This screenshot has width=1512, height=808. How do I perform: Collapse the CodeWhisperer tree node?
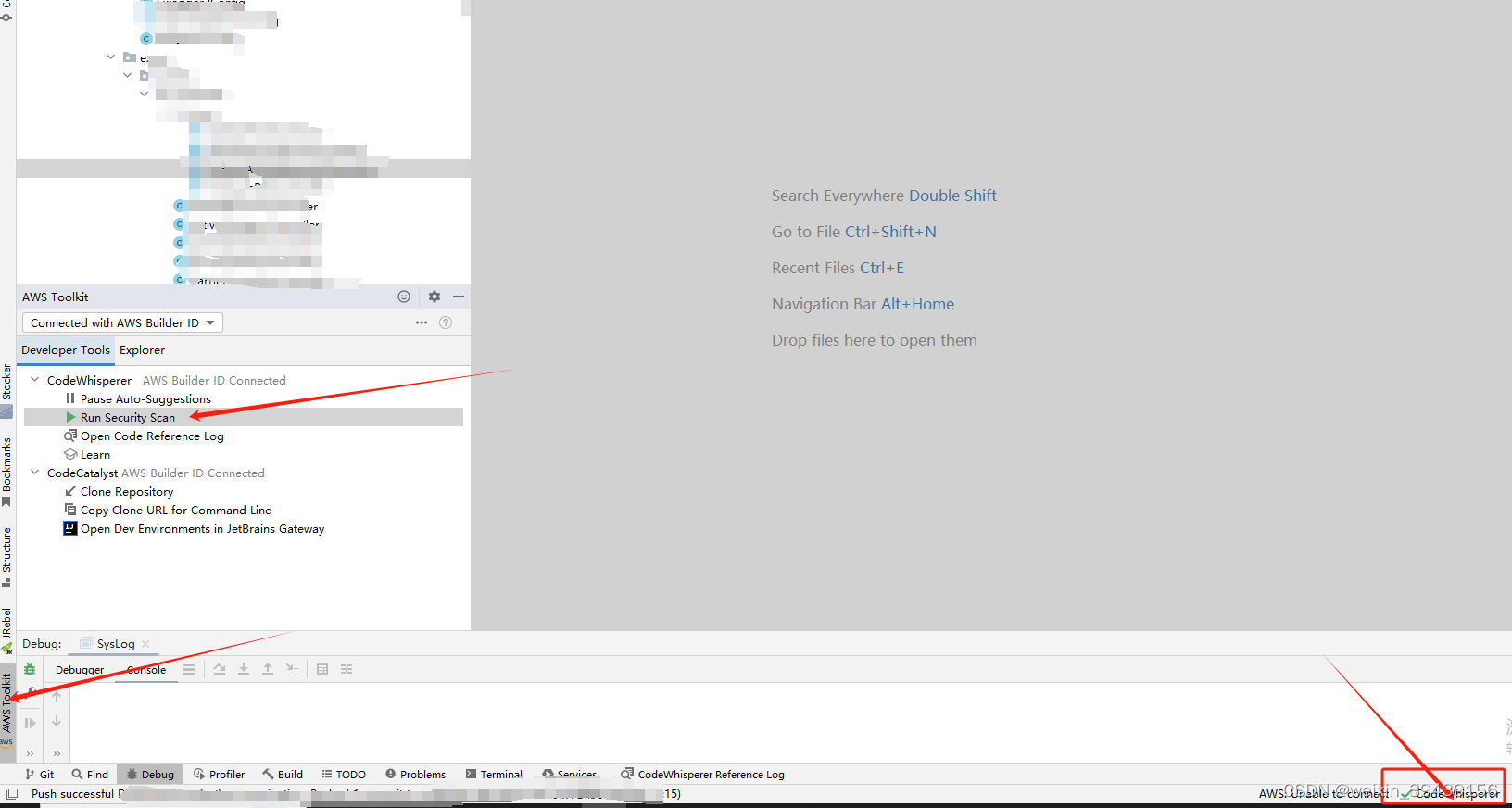click(x=35, y=380)
